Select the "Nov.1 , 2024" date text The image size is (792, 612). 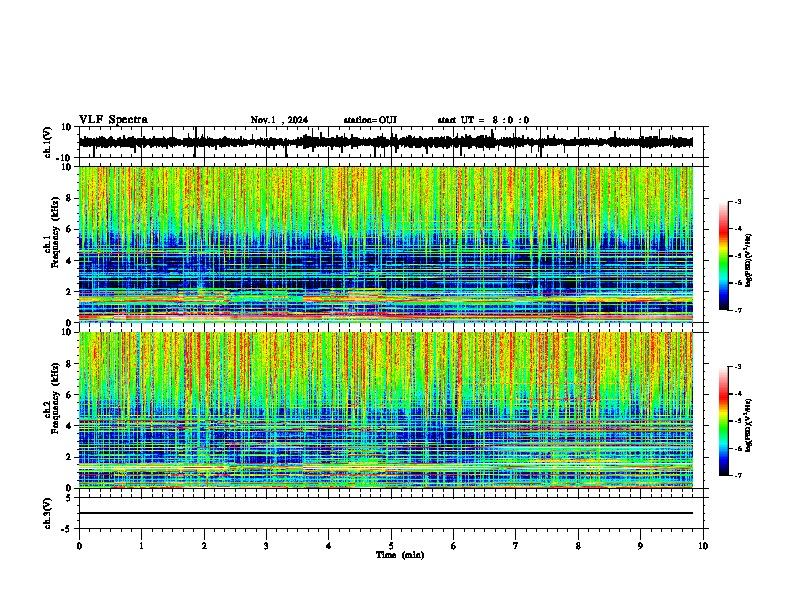click(x=279, y=120)
